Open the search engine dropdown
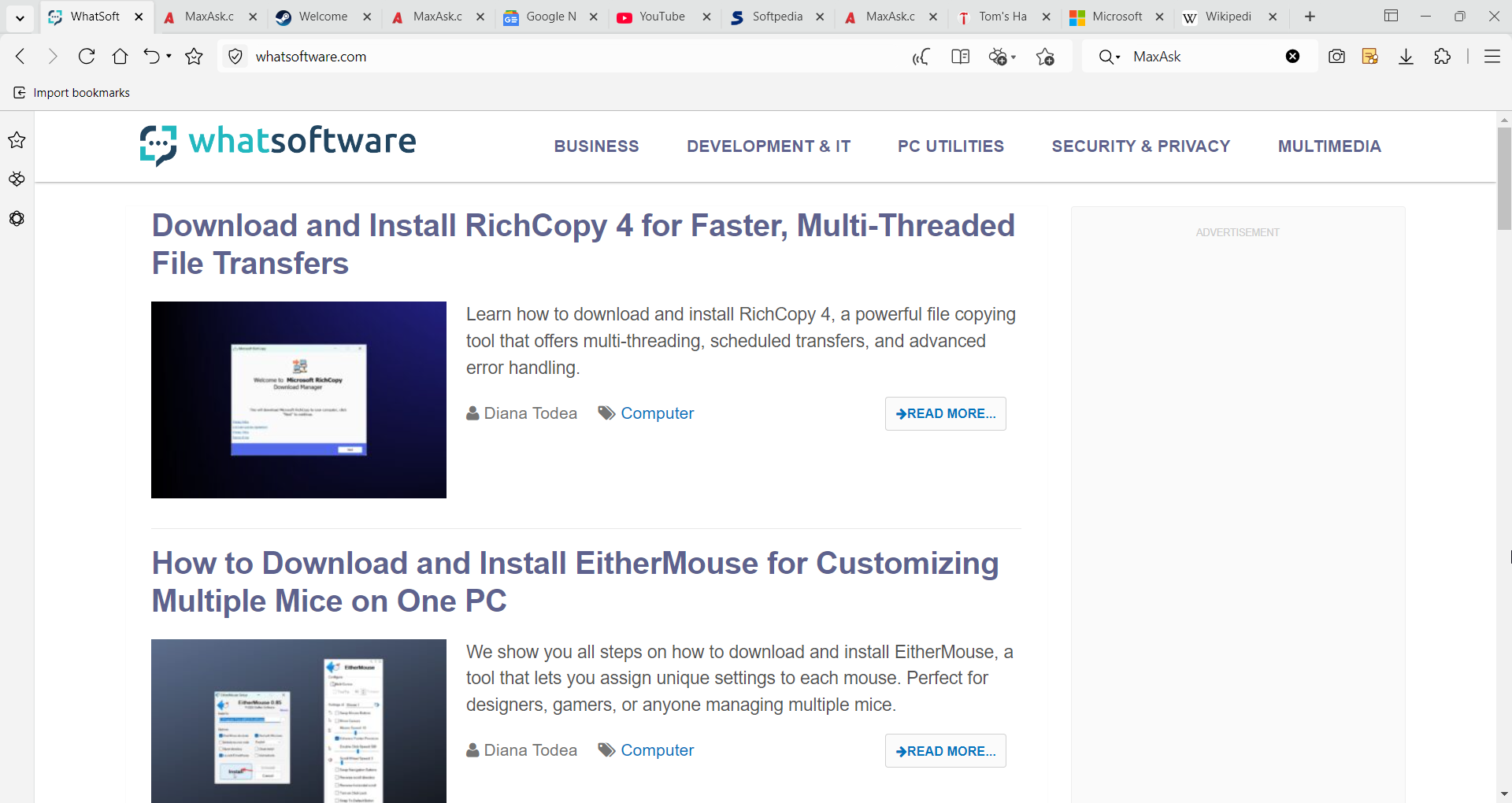 point(1109,56)
